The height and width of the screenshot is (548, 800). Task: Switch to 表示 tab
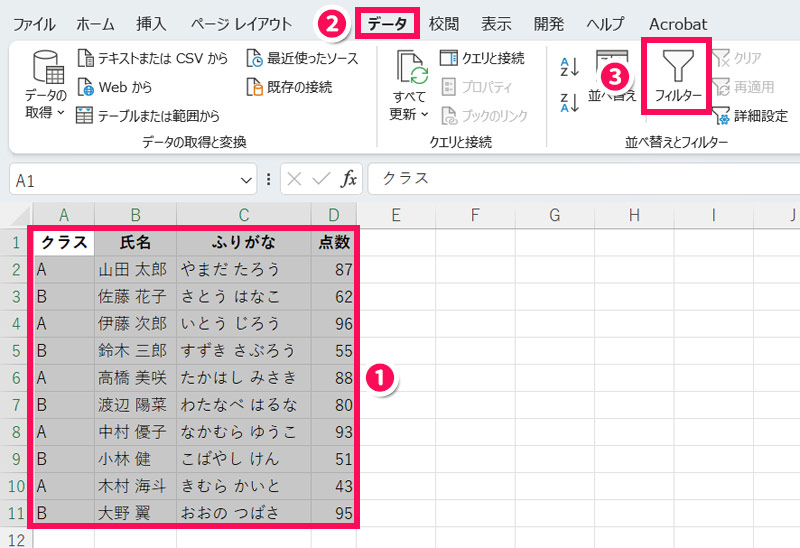(496, 24)
